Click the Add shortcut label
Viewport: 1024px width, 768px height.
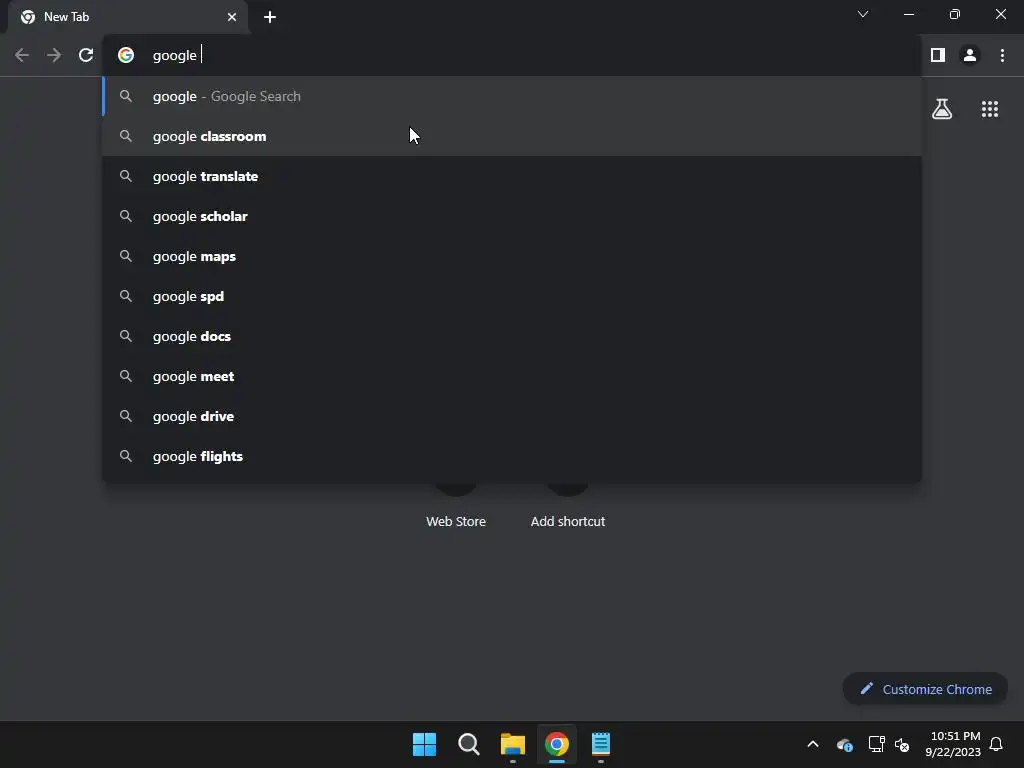point(568,522)
